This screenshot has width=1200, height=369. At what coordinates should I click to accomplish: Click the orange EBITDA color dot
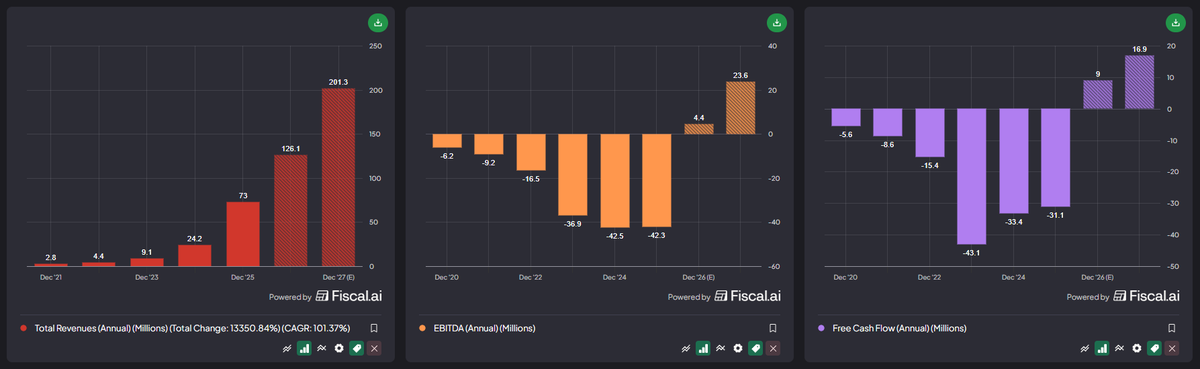click(x=422, y=328)
